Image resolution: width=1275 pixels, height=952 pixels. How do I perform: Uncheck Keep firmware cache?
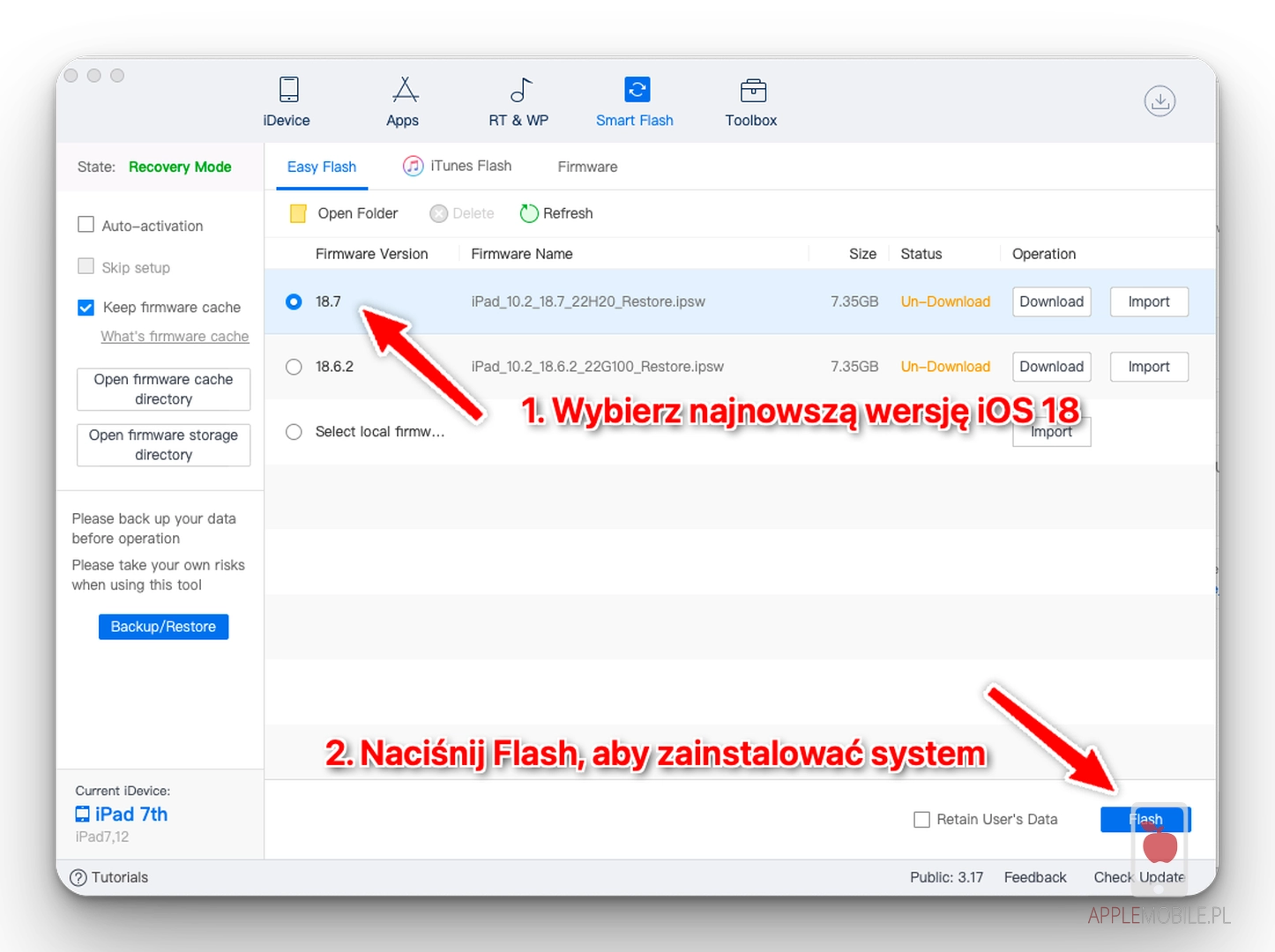[86, 308]
